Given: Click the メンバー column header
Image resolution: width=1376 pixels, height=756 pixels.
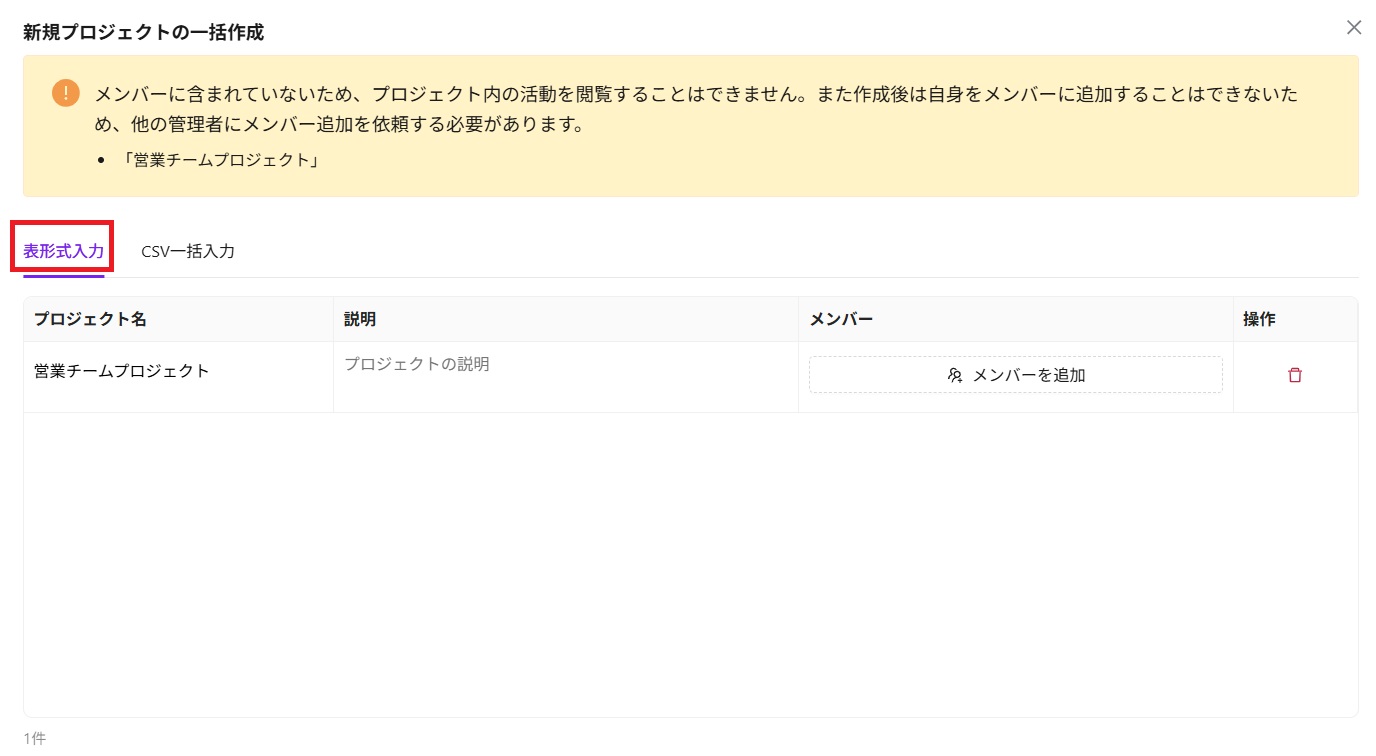Looking at the screenshot, I should pos(1015,320).
